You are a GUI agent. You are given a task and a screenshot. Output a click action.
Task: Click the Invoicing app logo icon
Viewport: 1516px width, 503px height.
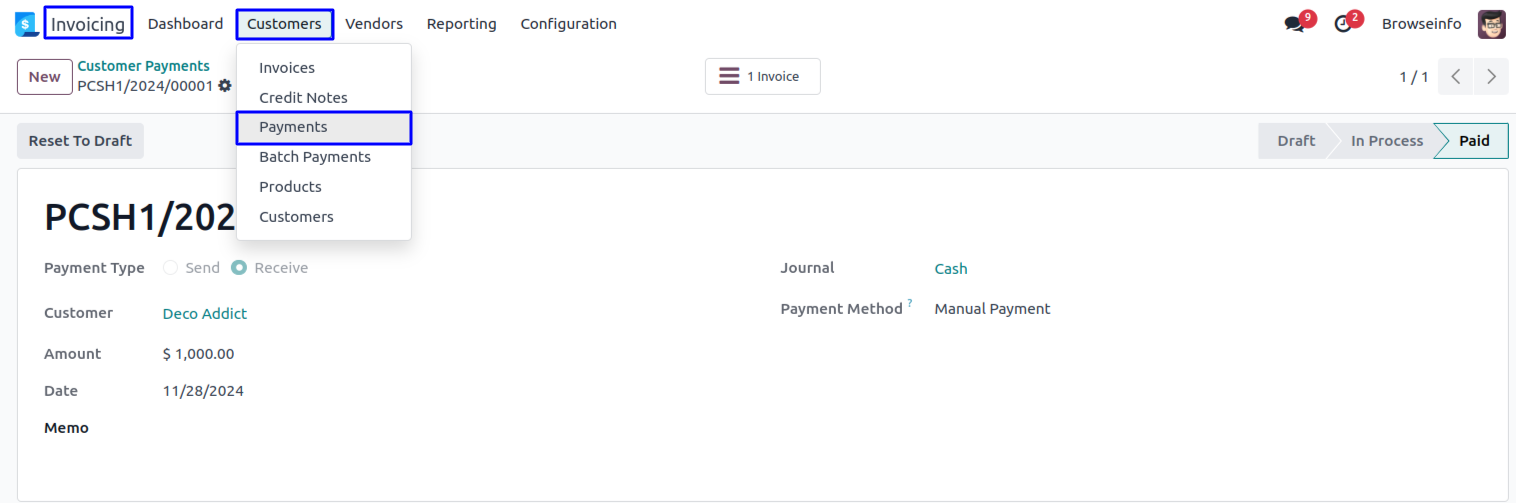click(26, 24)
